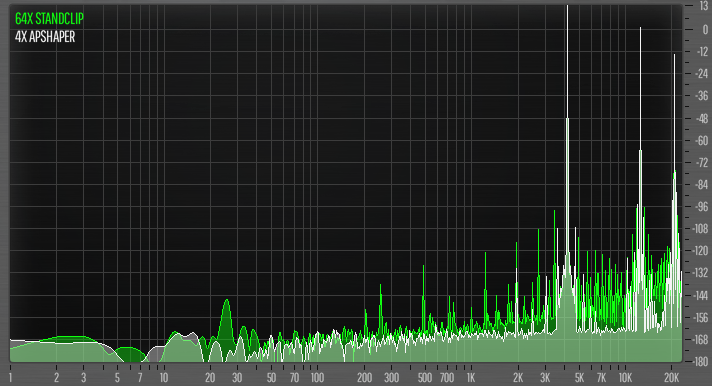The height and width of the screenshot is (386, 712).
Task: Click the 30 Hz frequency axis label
Action: (237, 377)
